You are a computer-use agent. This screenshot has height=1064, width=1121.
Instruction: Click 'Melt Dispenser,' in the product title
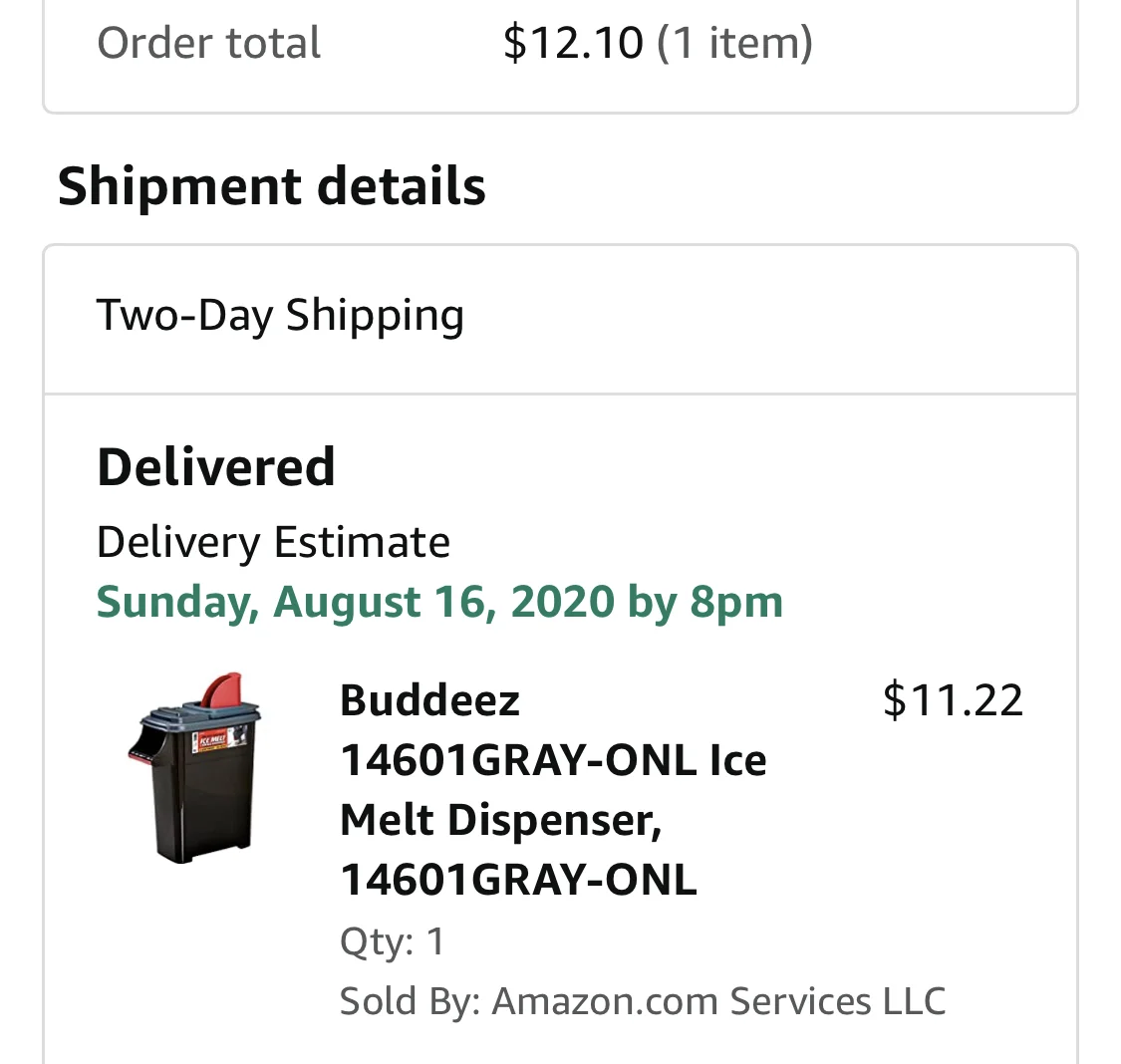click(x=501, y=819)
